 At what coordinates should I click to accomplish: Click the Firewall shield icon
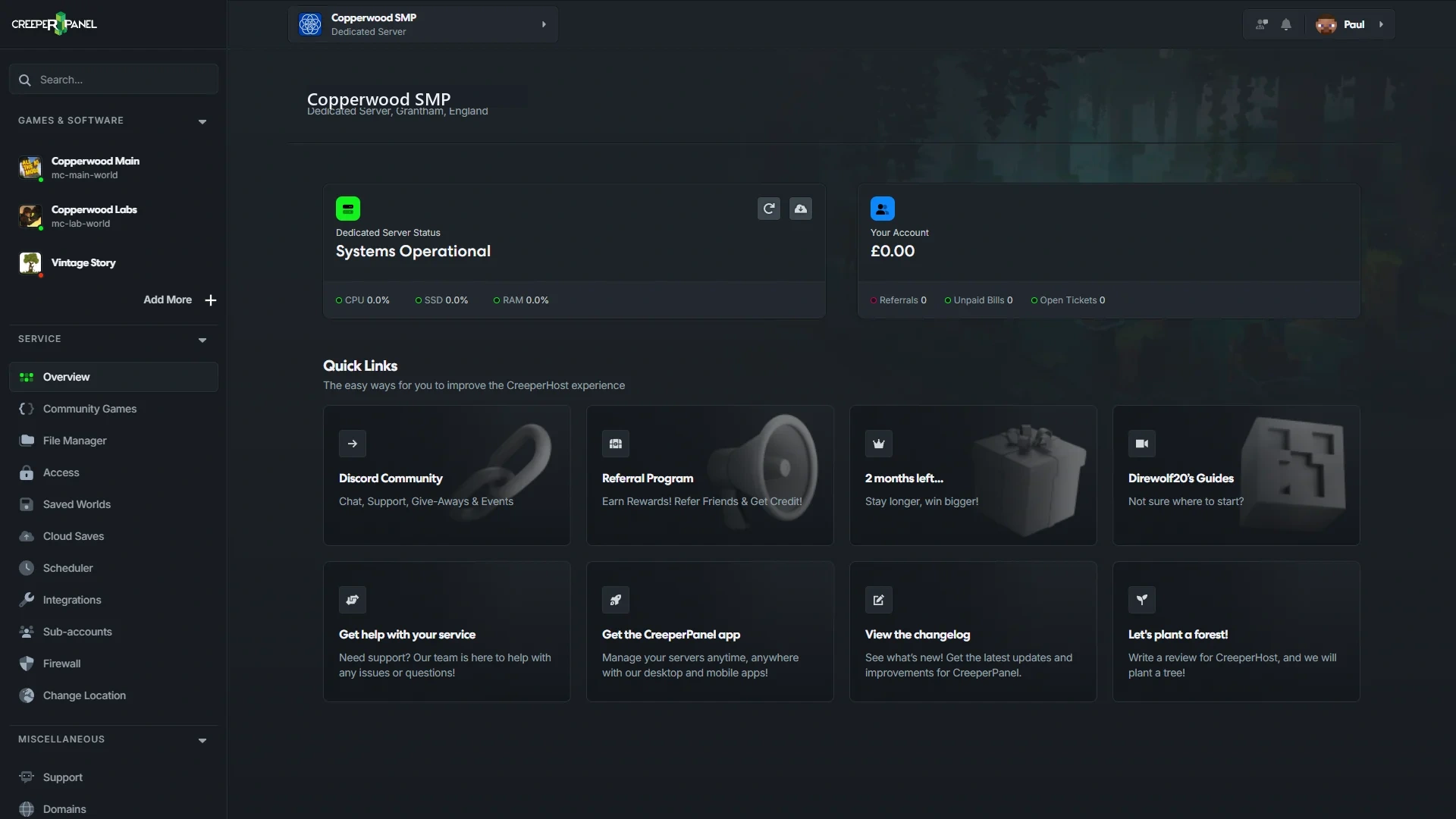27,664
